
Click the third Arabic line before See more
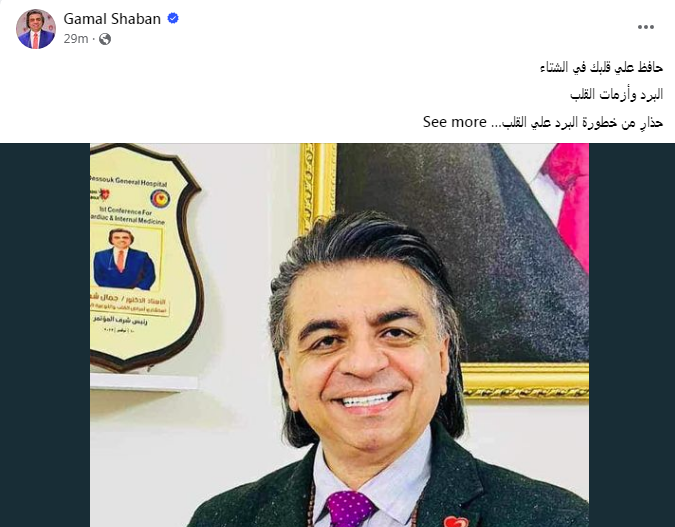tap(577, 122)
